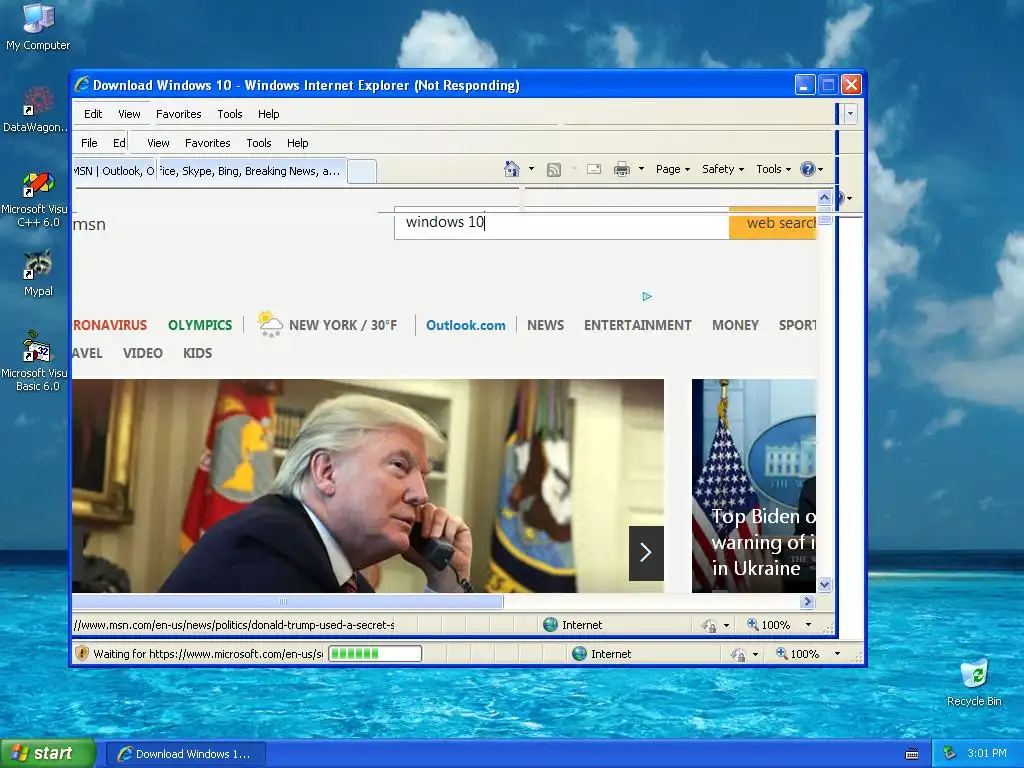Screen dimensions: 1024x768
Task: Click the horizontal scrollbar right arrow
Action: (808, 601)
